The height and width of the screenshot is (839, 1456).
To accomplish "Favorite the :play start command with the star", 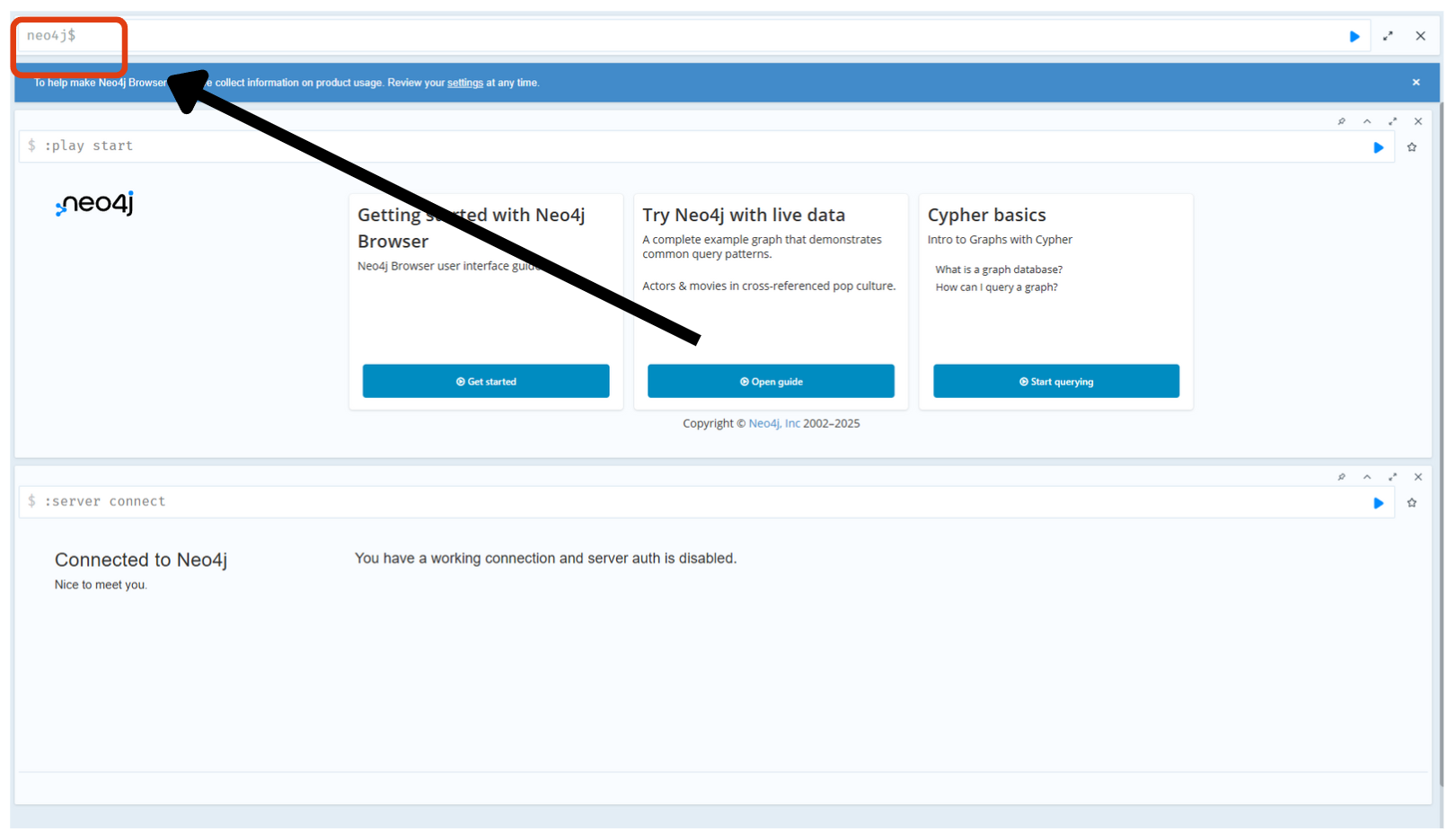I will [1412, 147].
